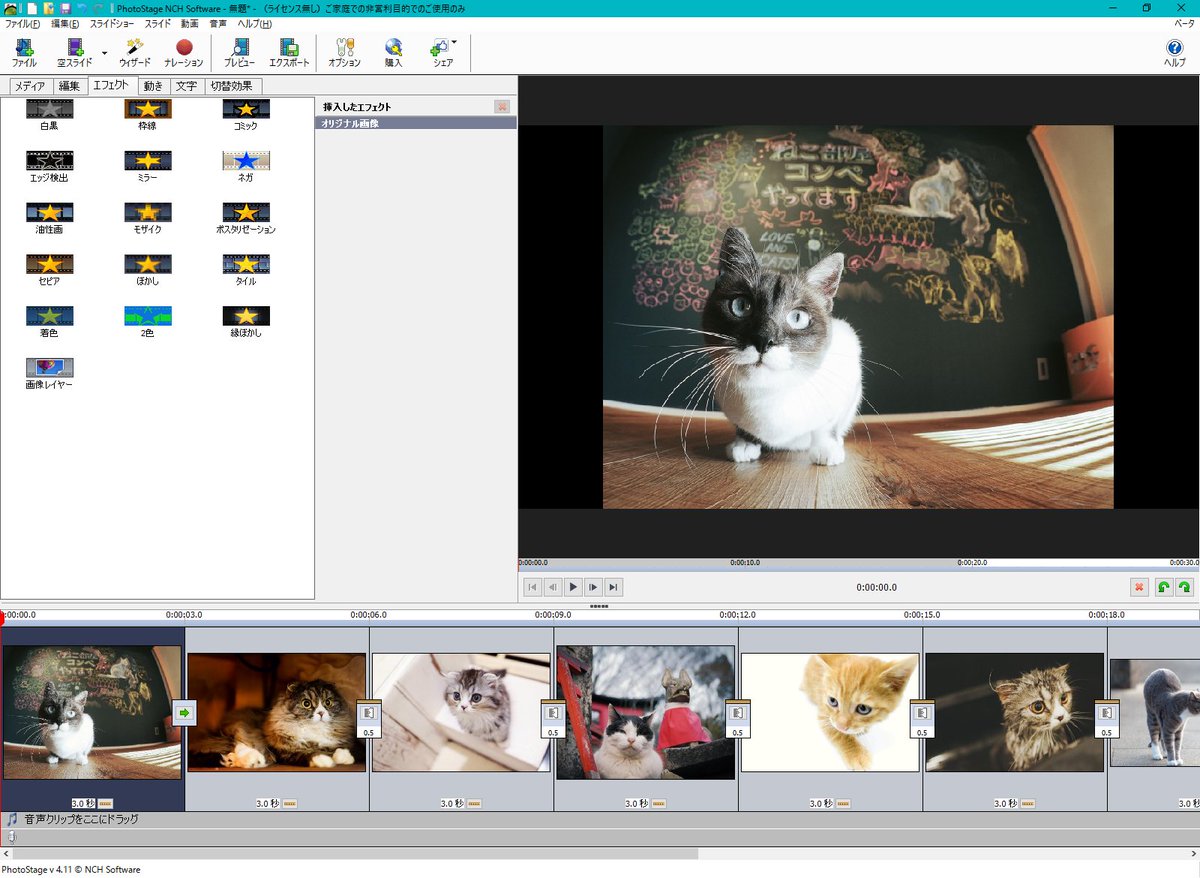Apply the タイル tile effect

point(246,270)
